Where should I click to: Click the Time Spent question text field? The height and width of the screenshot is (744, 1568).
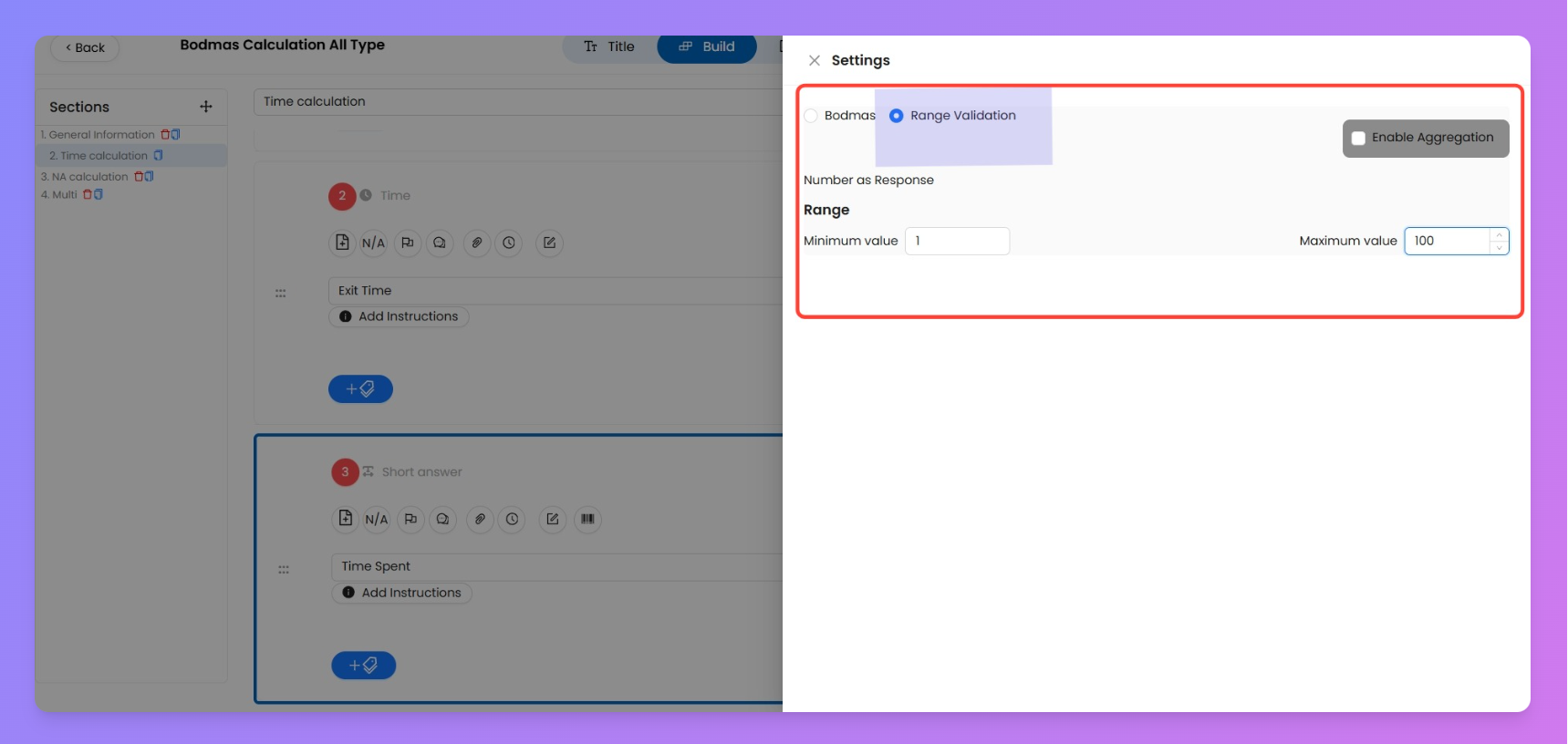(557, 567)
